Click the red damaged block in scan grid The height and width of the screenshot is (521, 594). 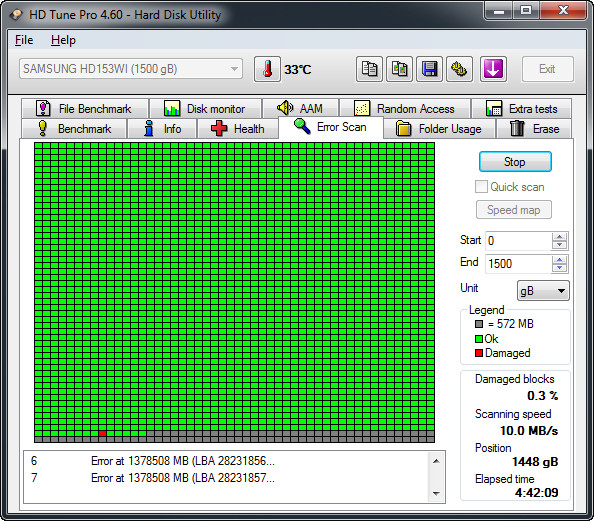[x=102, y=433]
